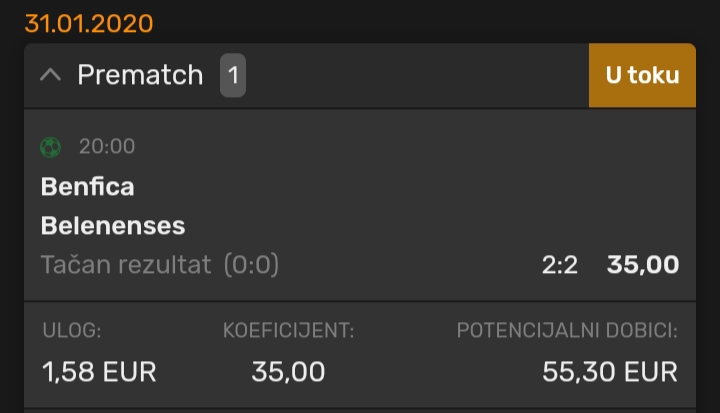Select the 2:2 predicted score
Viewport: 720px width, 413px height.
click(560, 265)
